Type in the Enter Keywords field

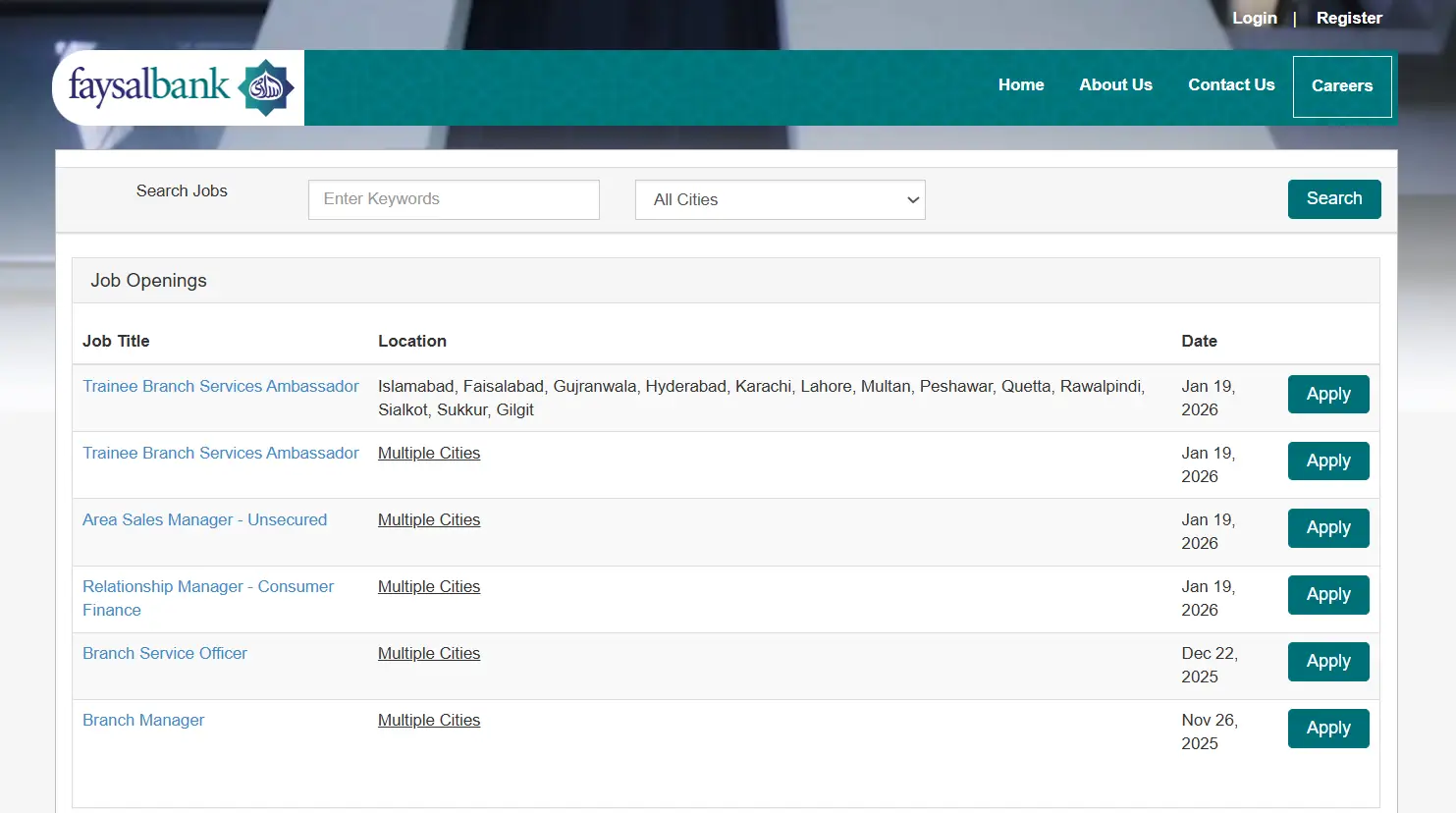(x=454, y=199)
